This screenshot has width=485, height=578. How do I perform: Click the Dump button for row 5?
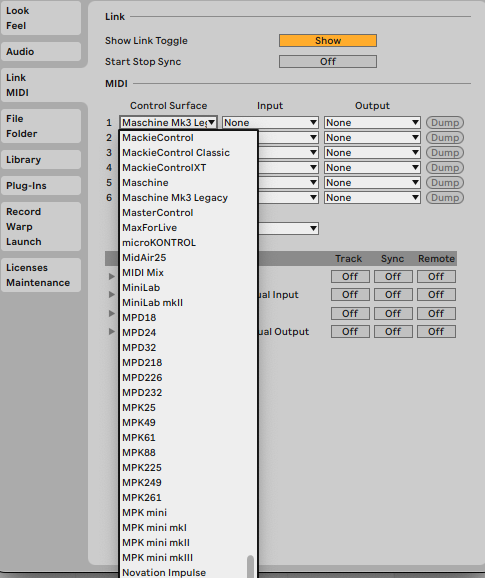click(445, 182)
